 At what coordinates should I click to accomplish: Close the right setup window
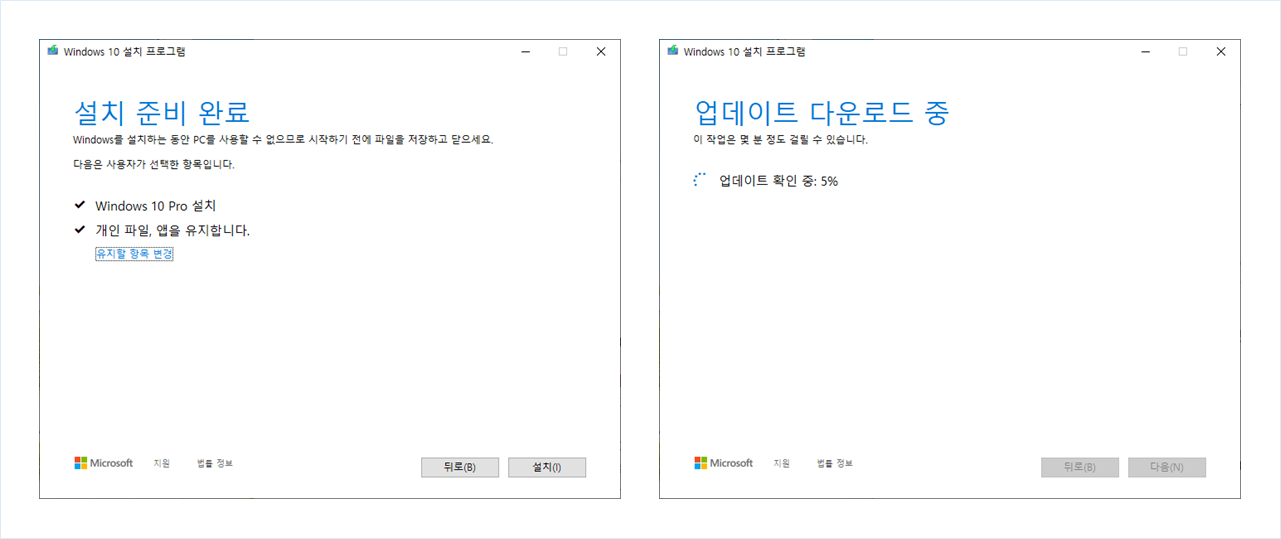click(x=1221, y=51)
